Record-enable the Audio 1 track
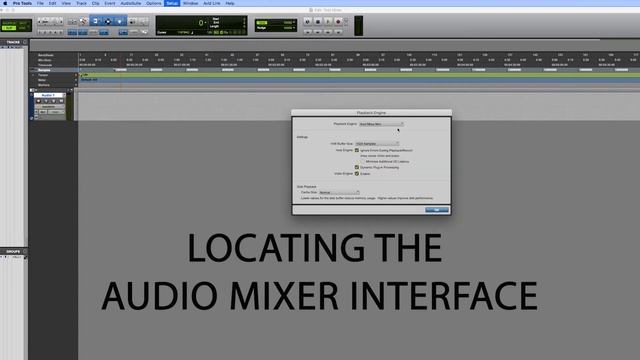Viewport: 640px width, 360px height. (x=38, y=101)
